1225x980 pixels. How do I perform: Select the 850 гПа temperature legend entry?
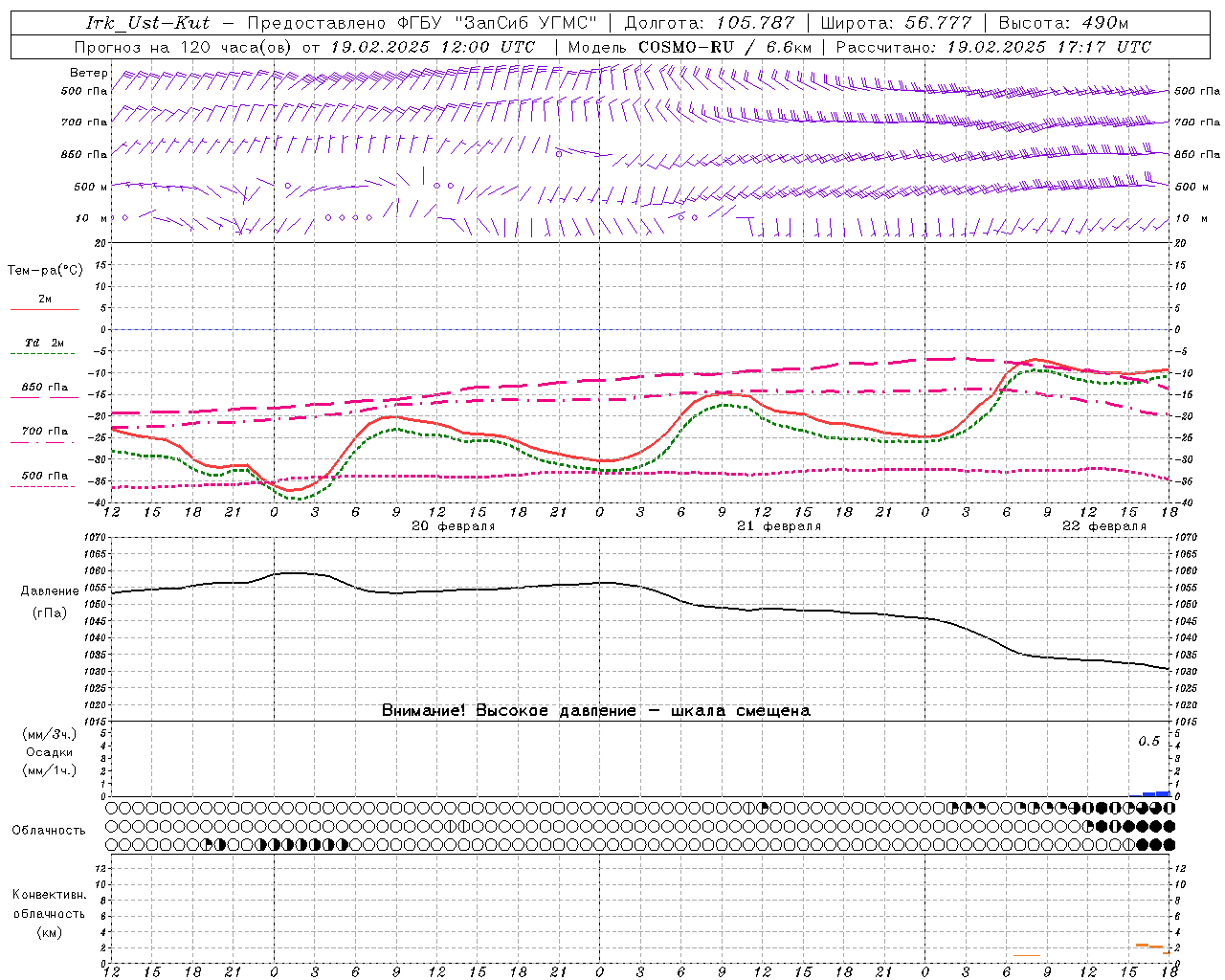44,387
